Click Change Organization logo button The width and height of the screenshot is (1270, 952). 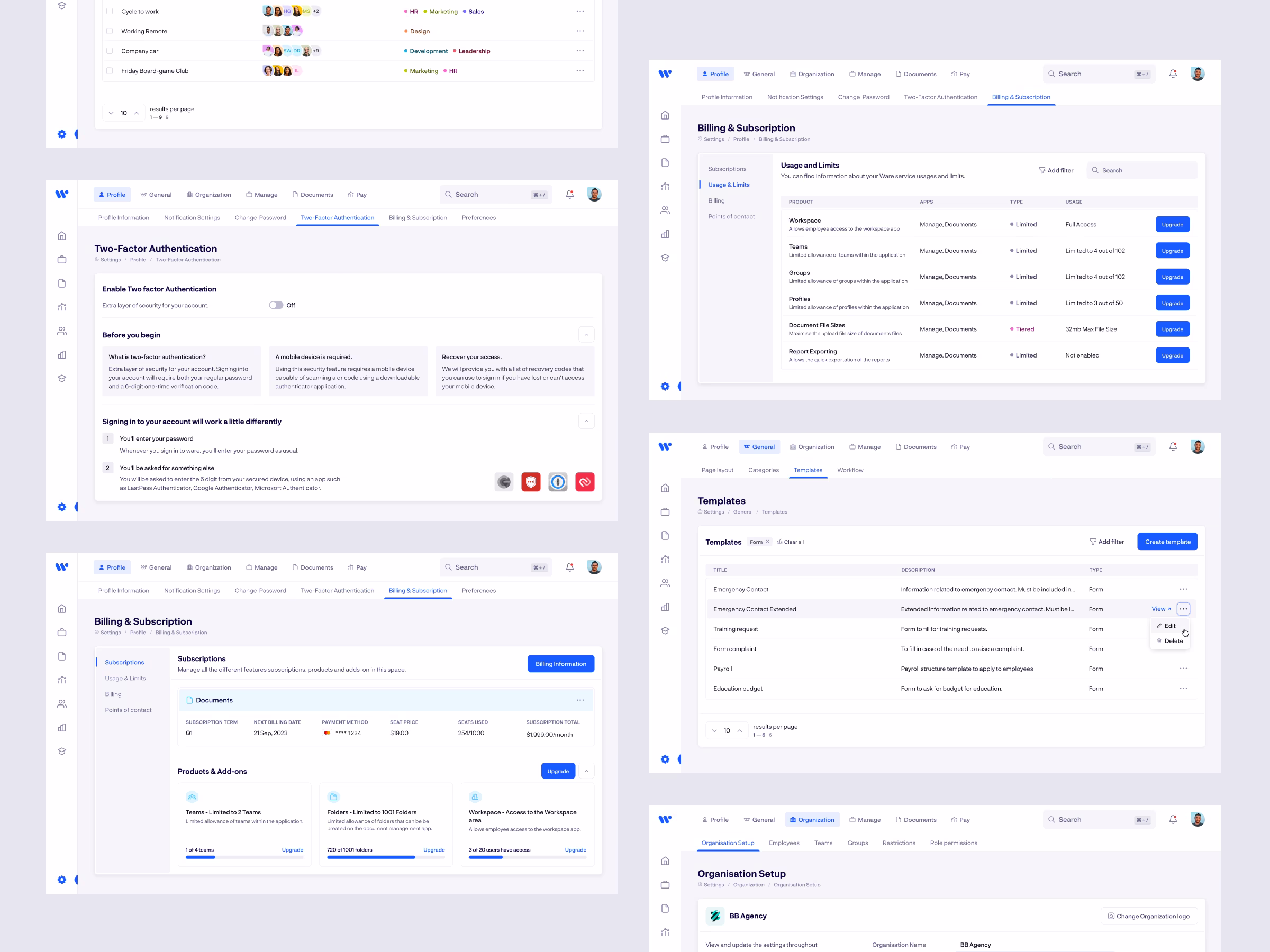coord(1149,916)
